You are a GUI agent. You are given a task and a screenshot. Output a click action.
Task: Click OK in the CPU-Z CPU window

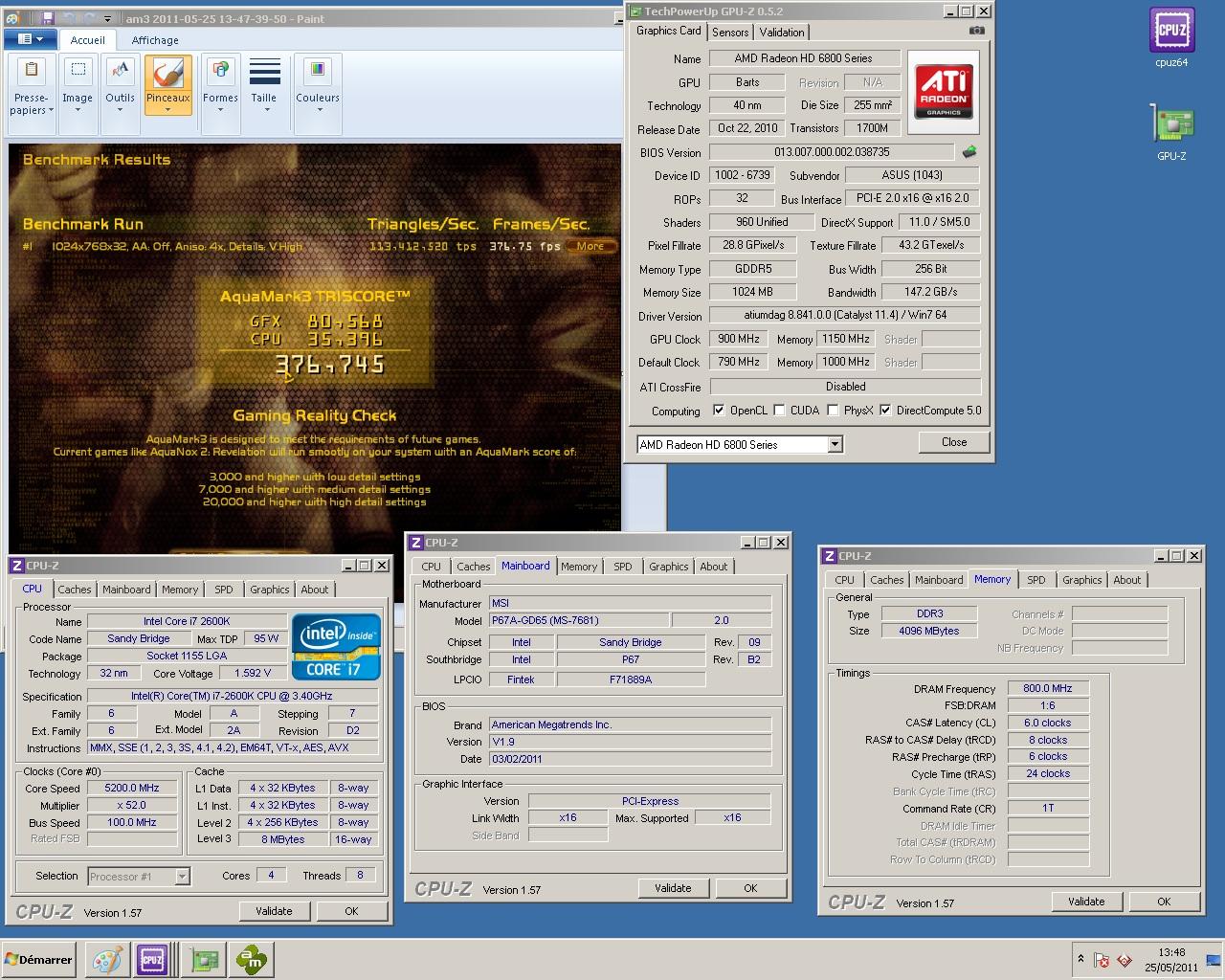(x=351, y=911)
